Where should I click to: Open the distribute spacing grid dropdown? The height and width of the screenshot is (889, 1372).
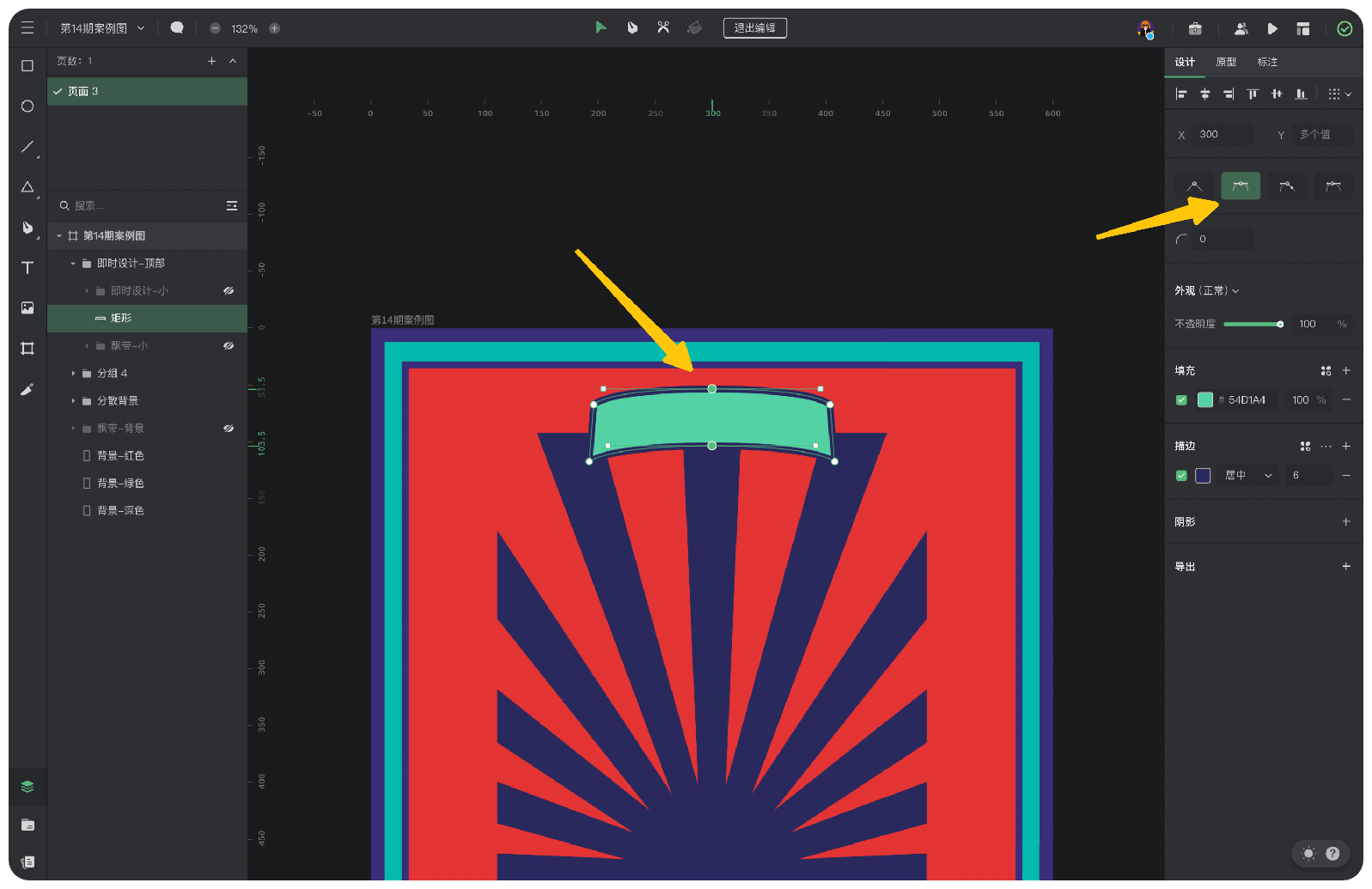tap(1339, 94)
